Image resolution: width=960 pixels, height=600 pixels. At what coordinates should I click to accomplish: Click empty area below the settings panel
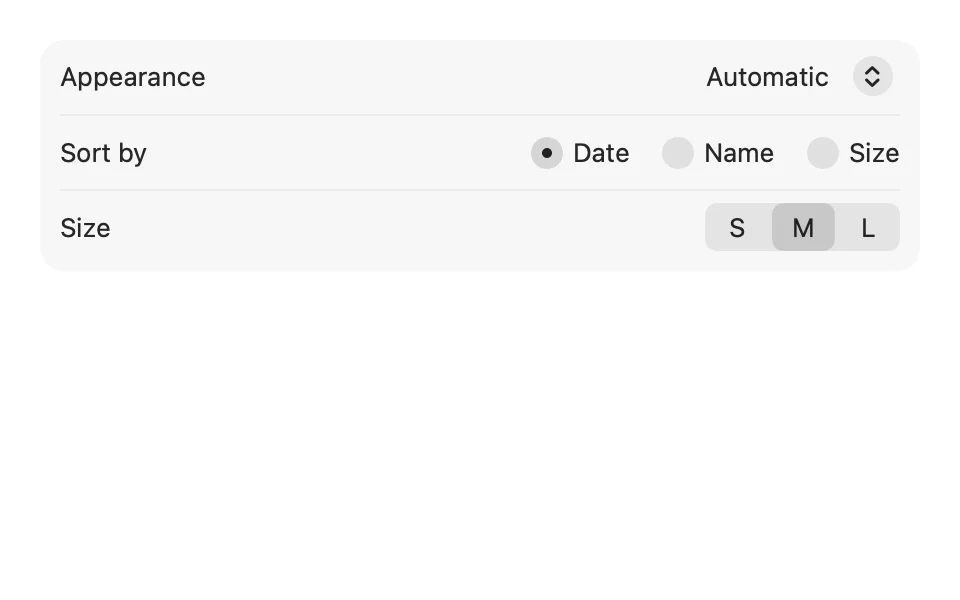(x=480, y=429)
